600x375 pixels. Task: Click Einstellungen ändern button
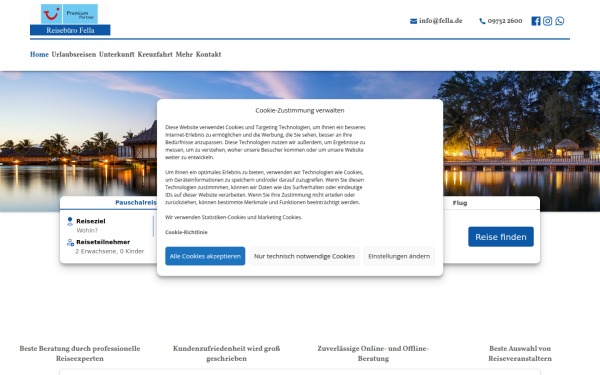tap(399, 256)
